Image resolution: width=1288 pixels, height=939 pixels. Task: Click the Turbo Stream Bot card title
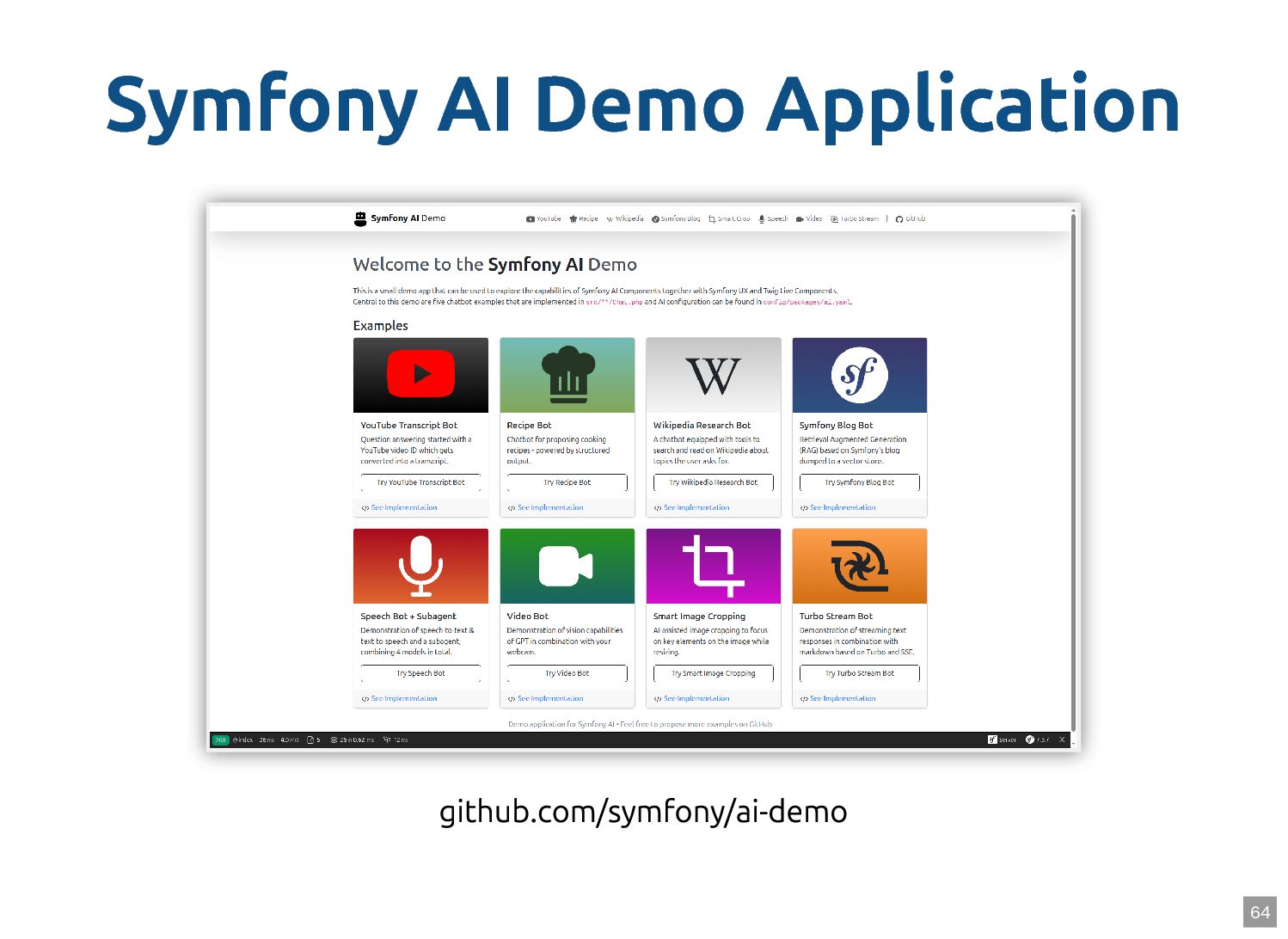coord(836,617)
